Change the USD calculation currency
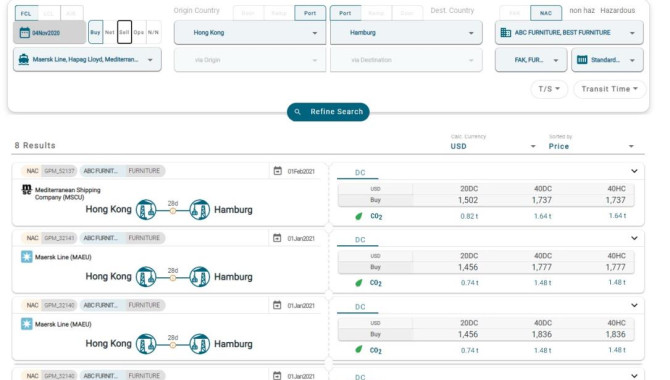670x380 pixels. tap(493, 146)
